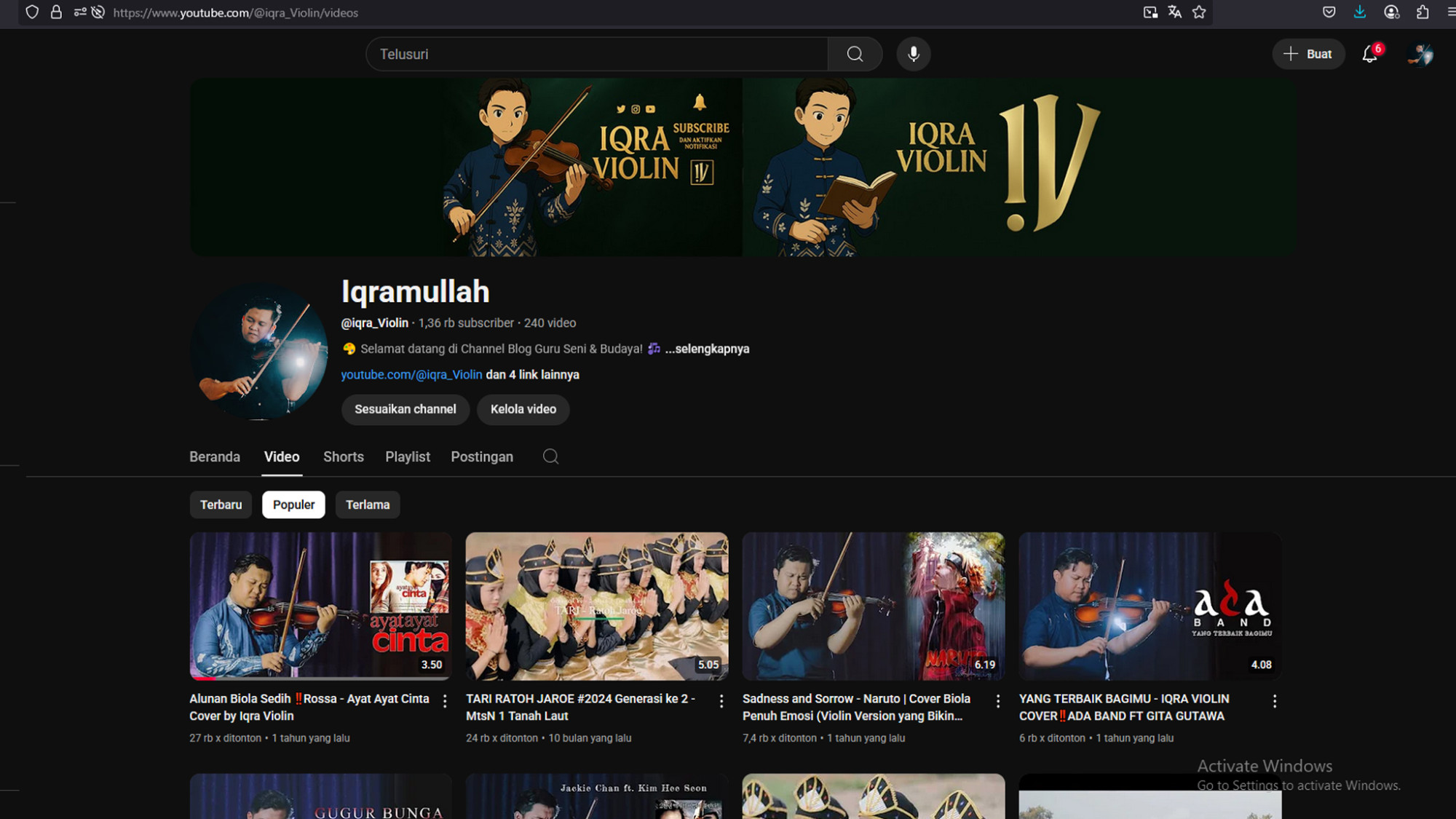Open TARI RATOH JAROE video thumbnail
The height and width of the screenshot is (819, 1456).
[x=597, y=606]
